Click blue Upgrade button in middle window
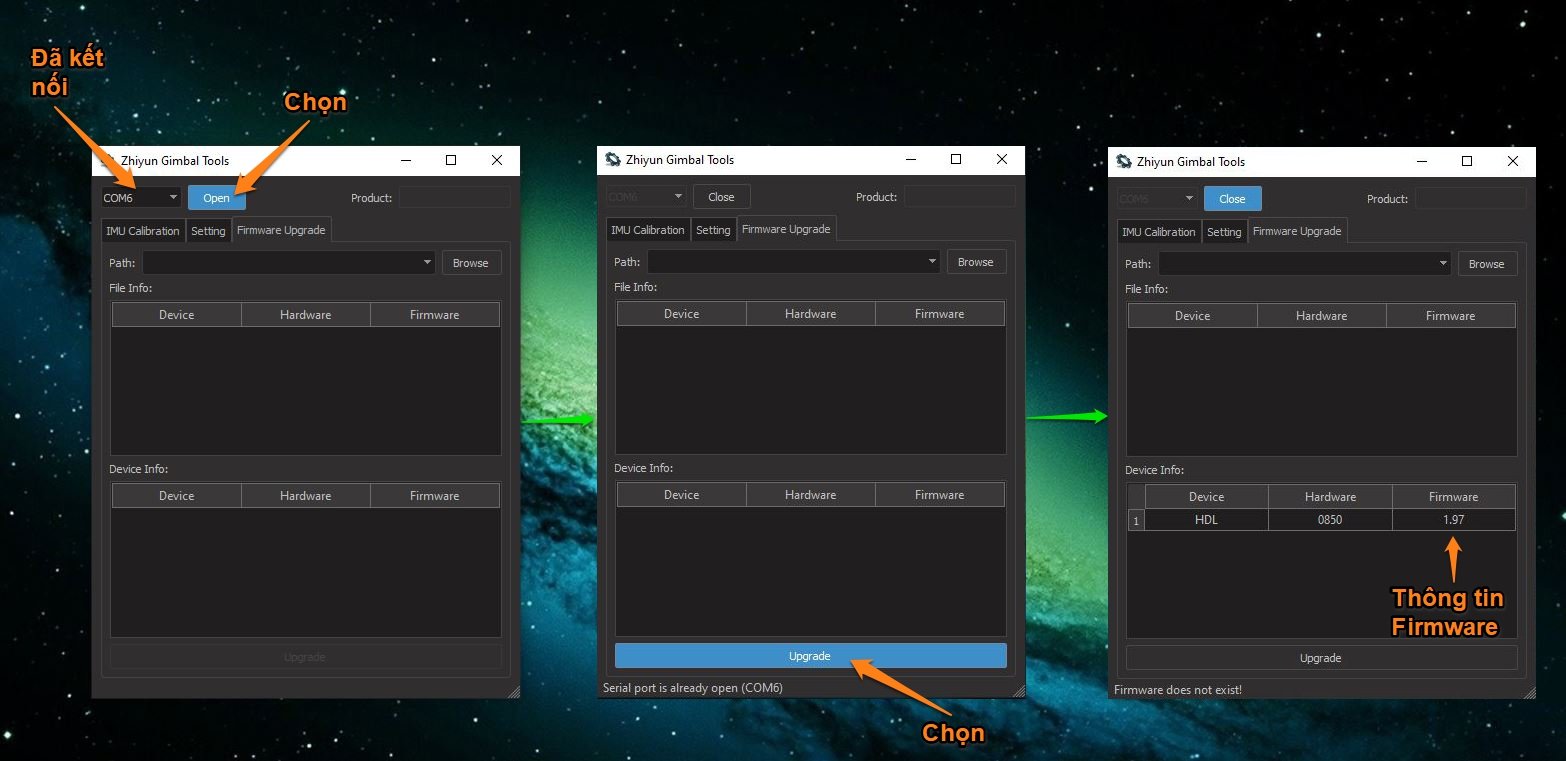1566x761 pixels. 810,656
